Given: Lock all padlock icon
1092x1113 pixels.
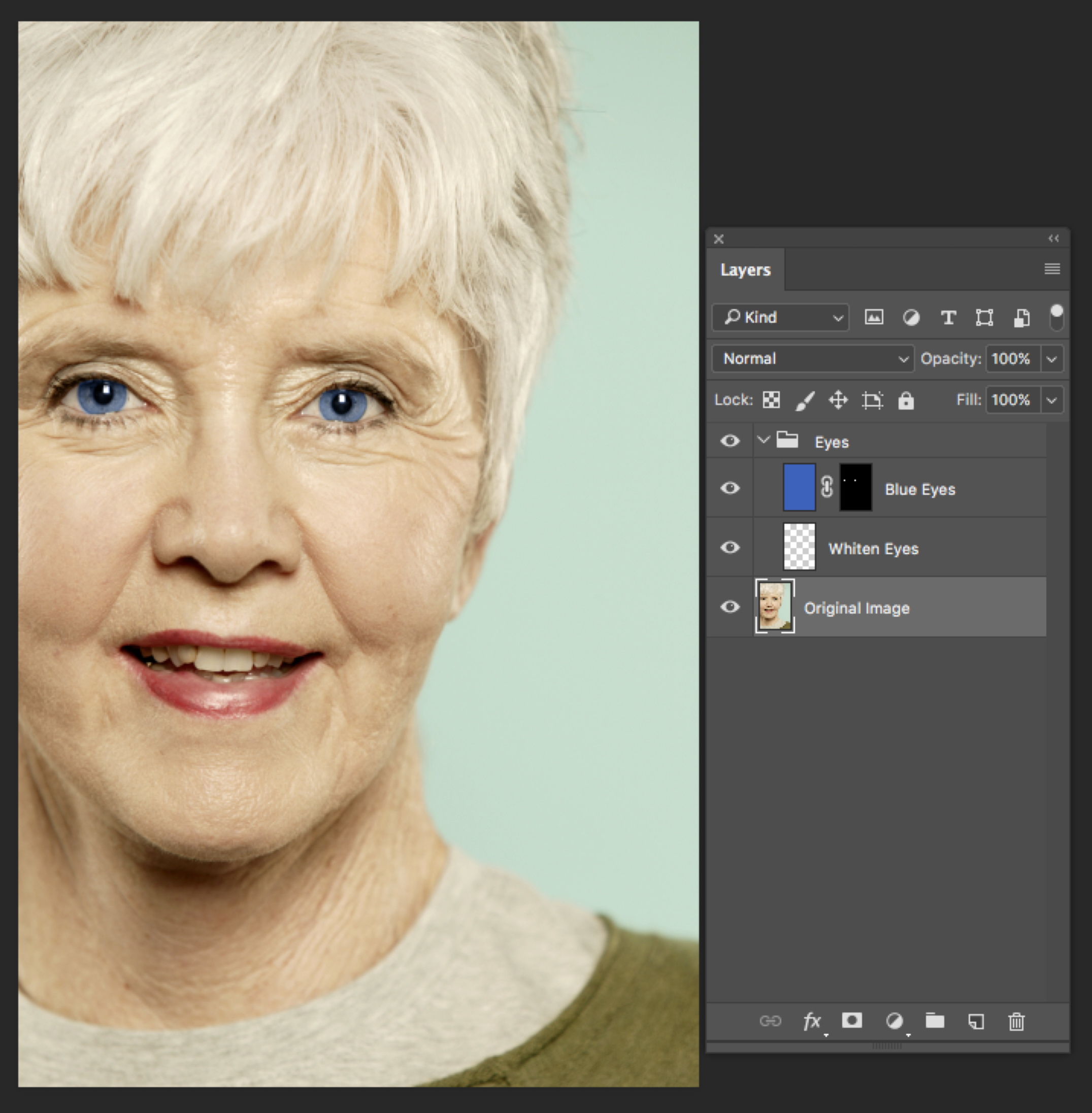Looking at the screenshot, I should (x=906, y=399).
